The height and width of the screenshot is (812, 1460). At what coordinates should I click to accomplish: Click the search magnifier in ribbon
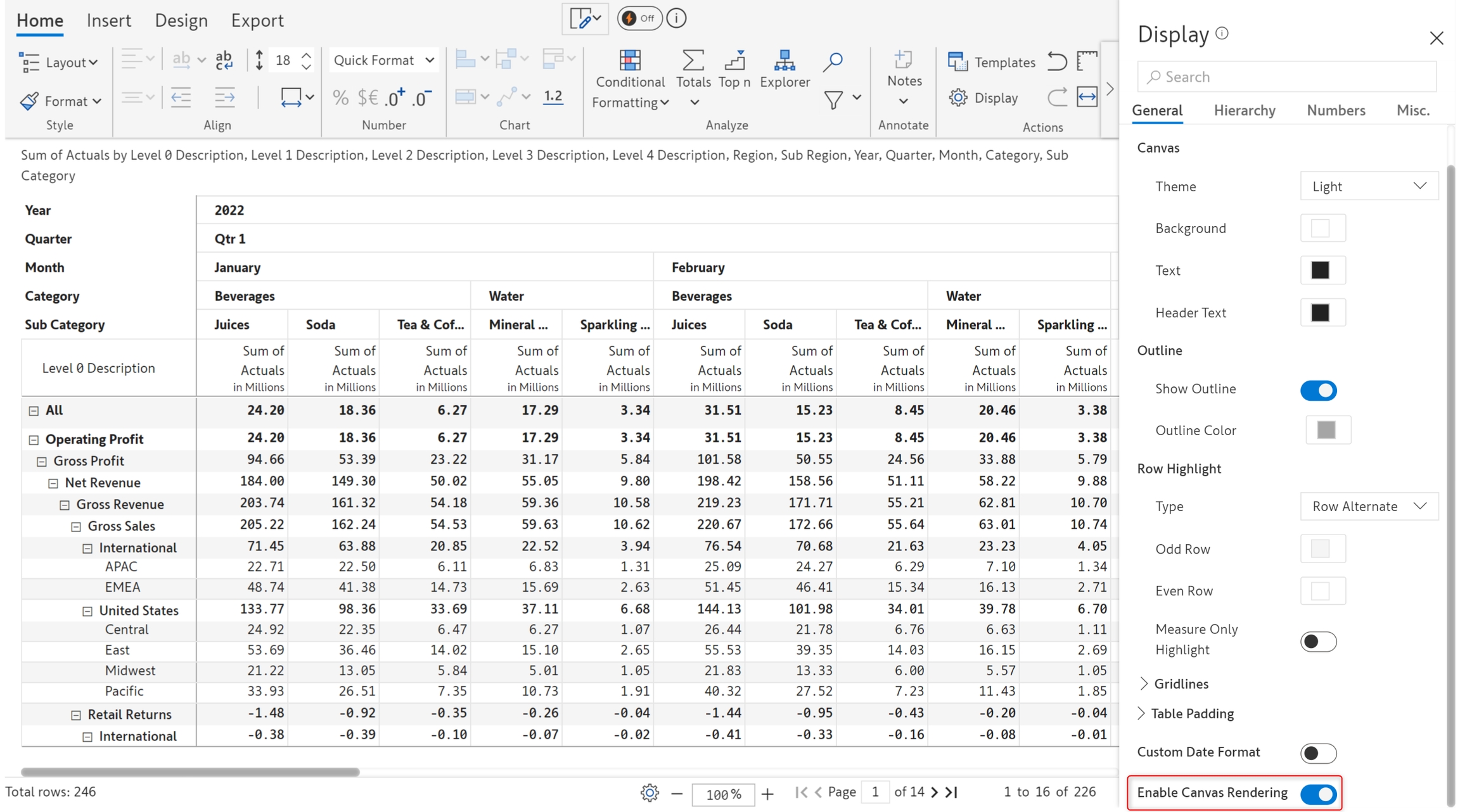pyautogui.click(x=832, y=61)
